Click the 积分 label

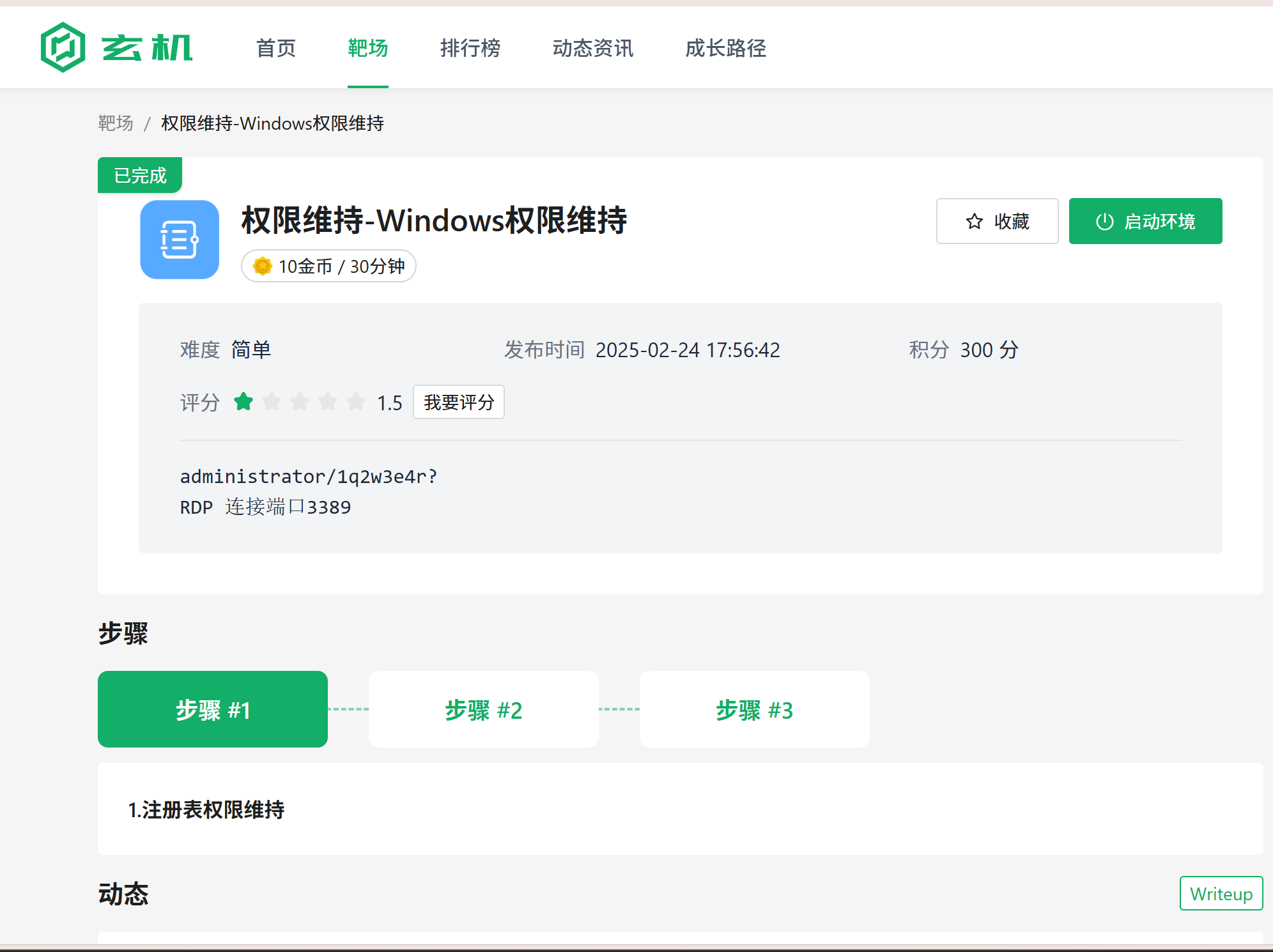coord(929,350)
